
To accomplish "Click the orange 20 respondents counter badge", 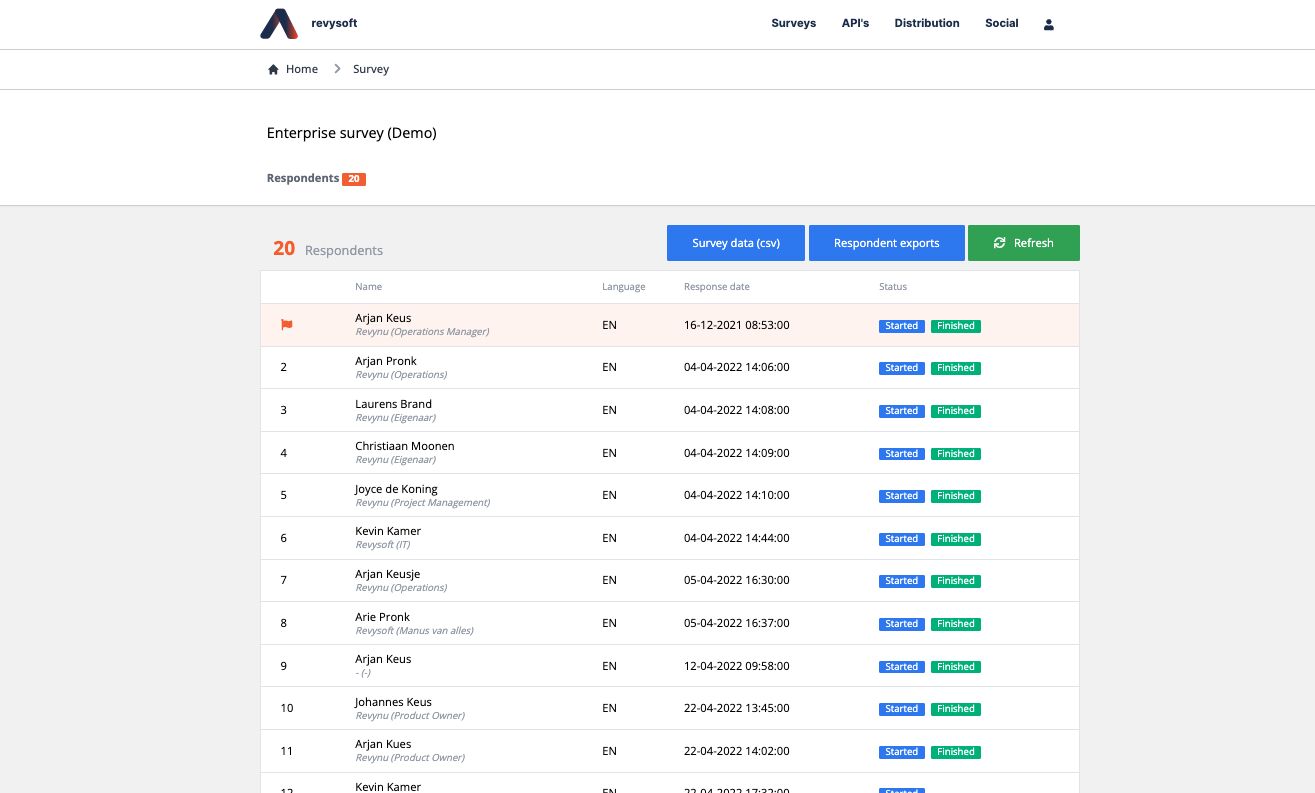I will click(x=284, y=249).
